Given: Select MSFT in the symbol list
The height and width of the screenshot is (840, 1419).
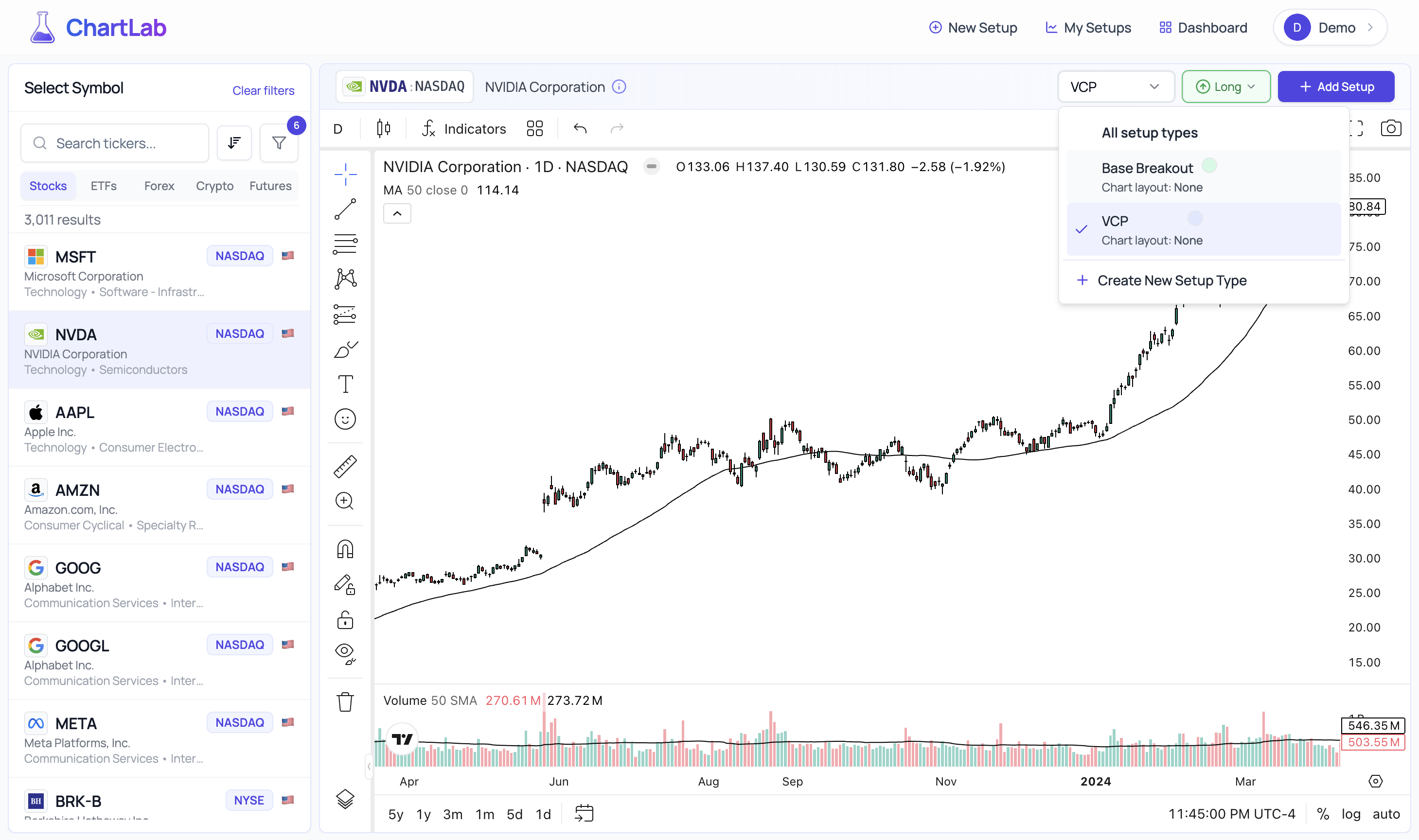Looking at the screenshot, I should coord(160,272).
